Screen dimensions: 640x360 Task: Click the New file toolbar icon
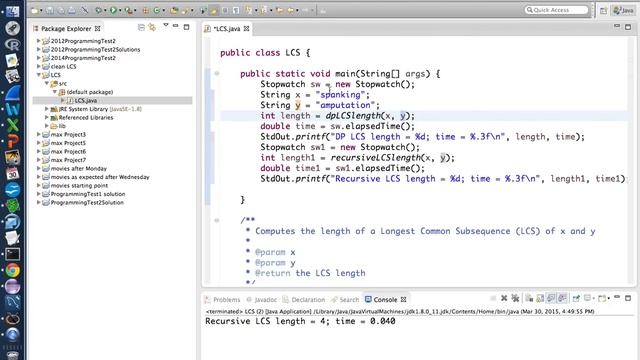coord(35,10)
